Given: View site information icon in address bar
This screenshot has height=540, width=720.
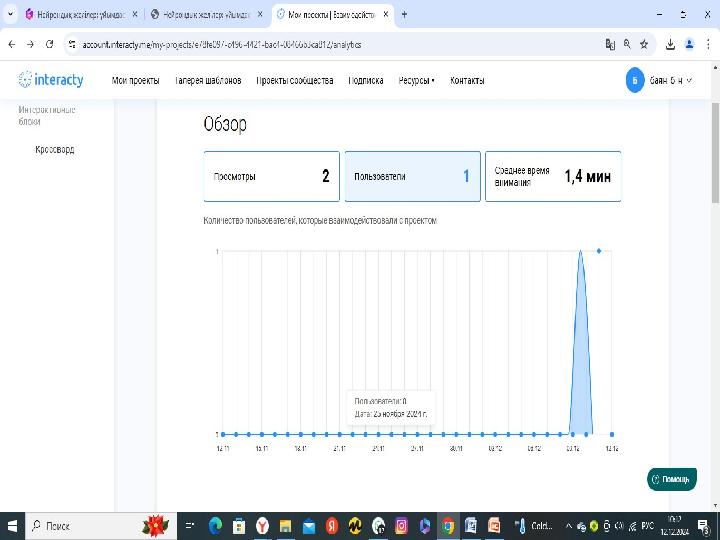Looking at the screenshot, I should click(x=72, y=44).
